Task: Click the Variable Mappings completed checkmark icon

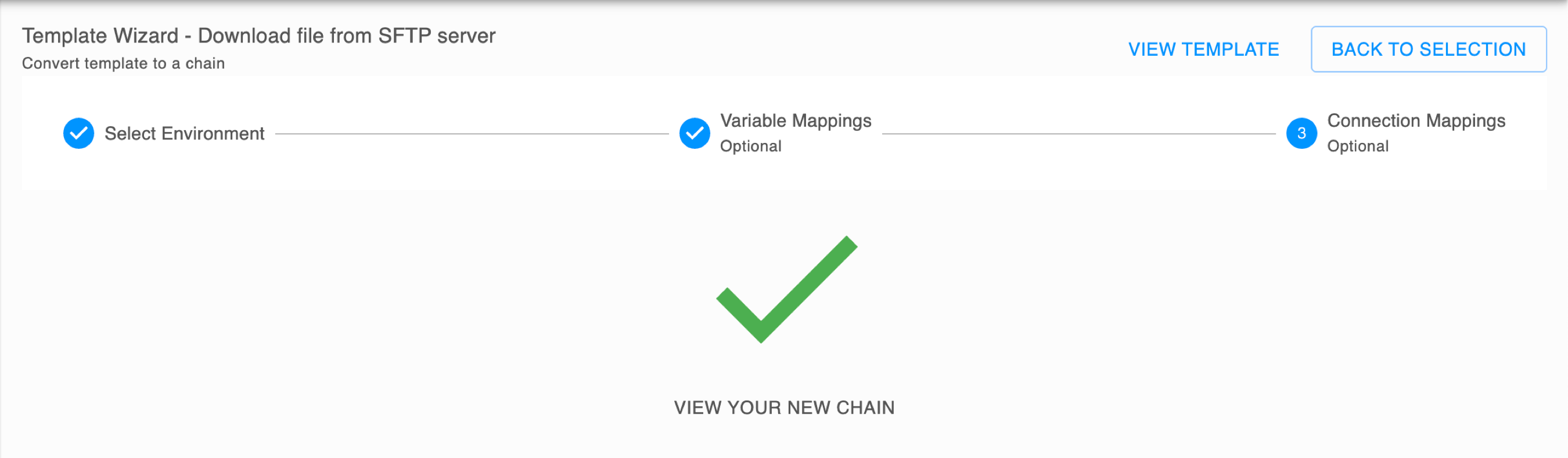Action: tap(695, 133)
